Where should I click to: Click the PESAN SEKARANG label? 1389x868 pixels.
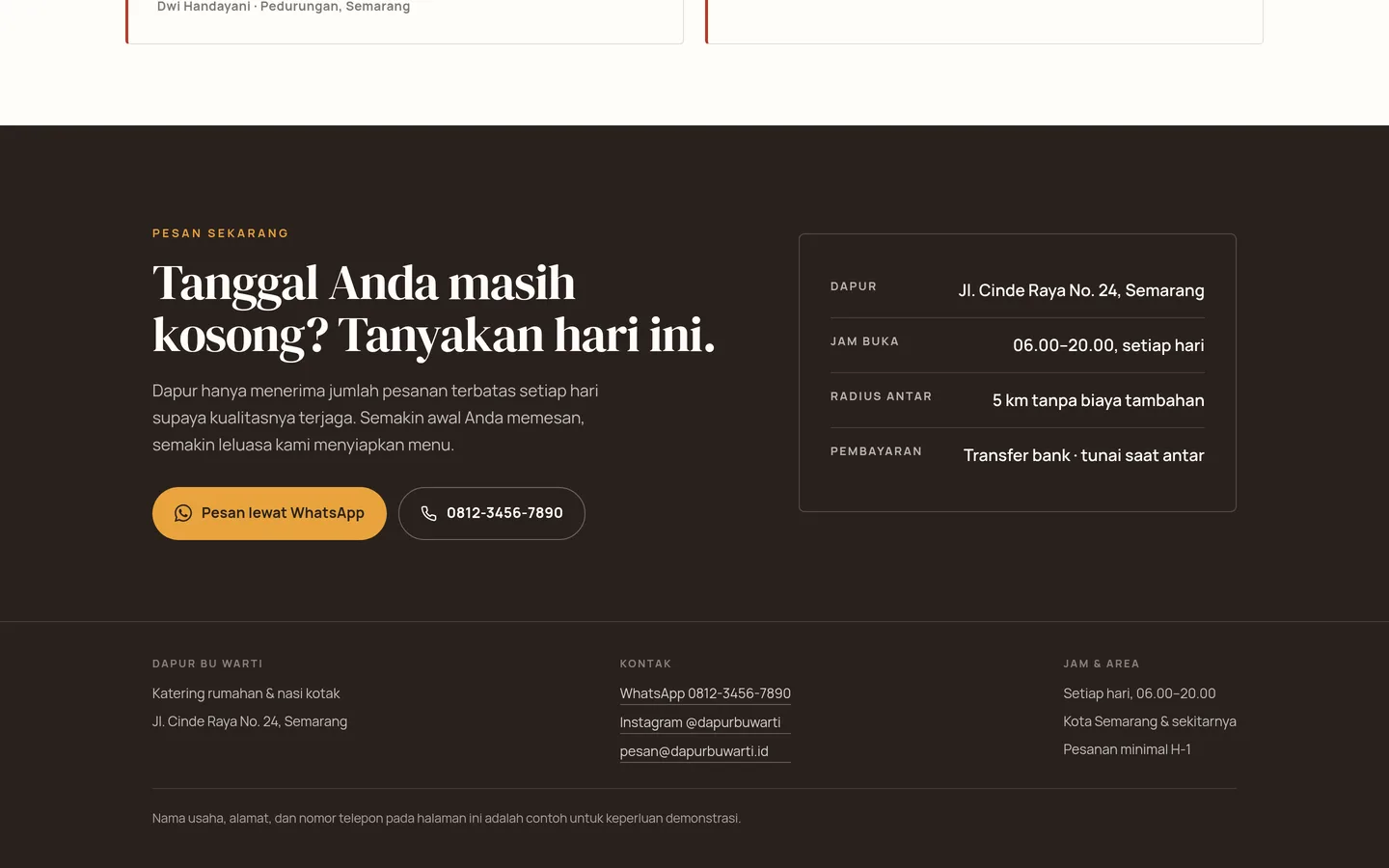pyautogui.click(x=221, y=233)
